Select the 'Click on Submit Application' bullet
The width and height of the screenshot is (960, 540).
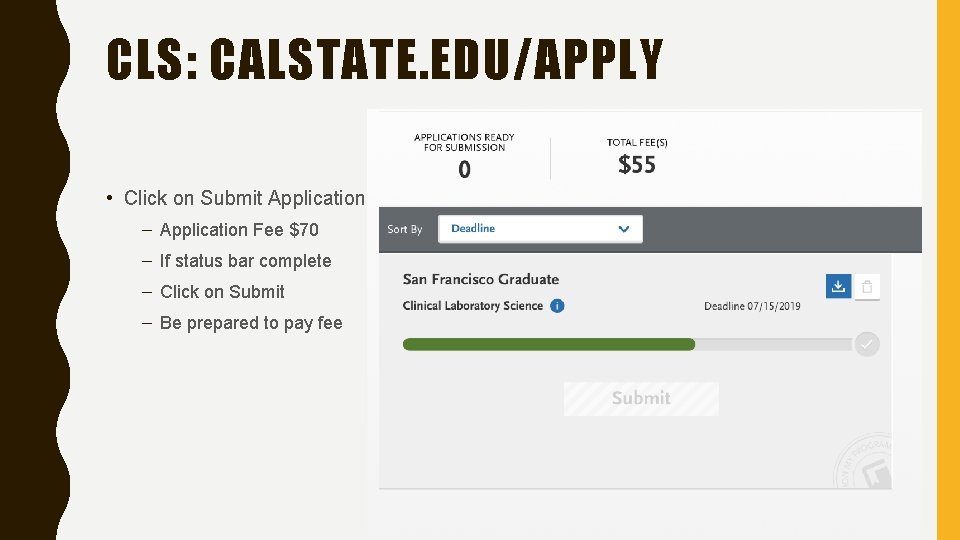pyautogui.click(x=244, y=198)
